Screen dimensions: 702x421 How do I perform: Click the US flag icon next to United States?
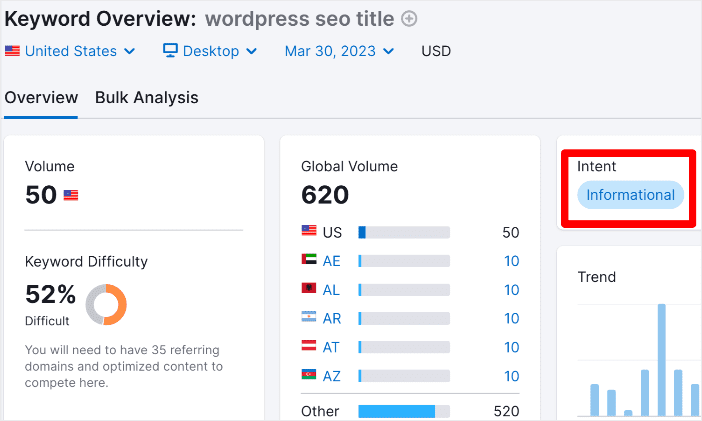13,51
